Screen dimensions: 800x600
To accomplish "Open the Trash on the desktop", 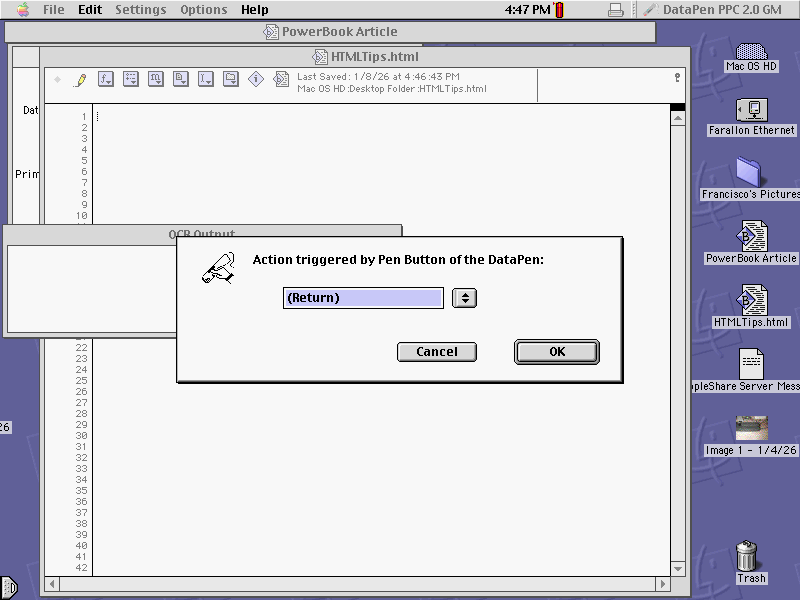I will (x=748, y=557).
